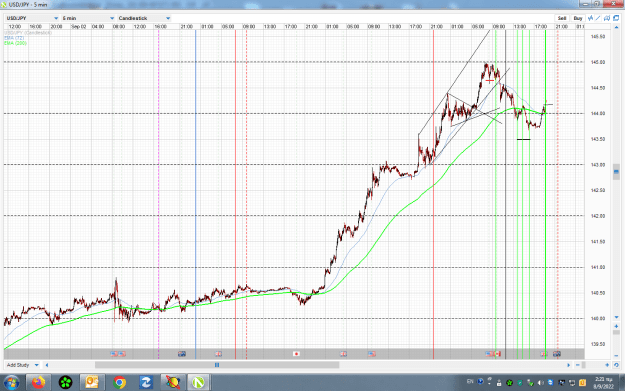625x391 pixels.
Task: Click vertical zoom in plus icon
Action: click(616, 326)
